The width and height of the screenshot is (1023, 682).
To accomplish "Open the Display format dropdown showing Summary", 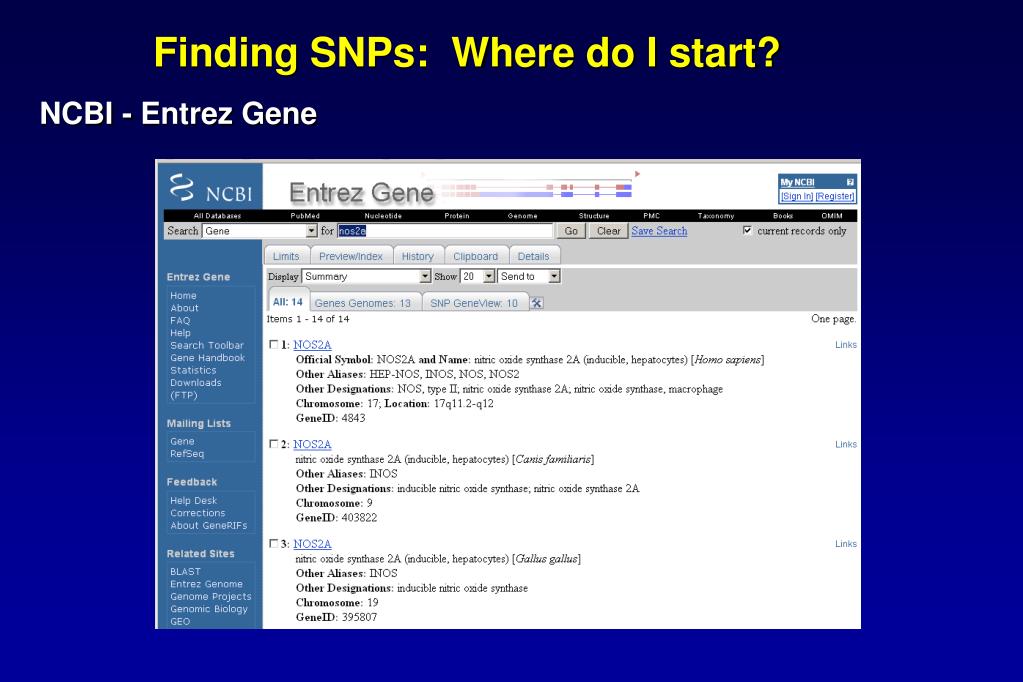I will tap(367, 277).
